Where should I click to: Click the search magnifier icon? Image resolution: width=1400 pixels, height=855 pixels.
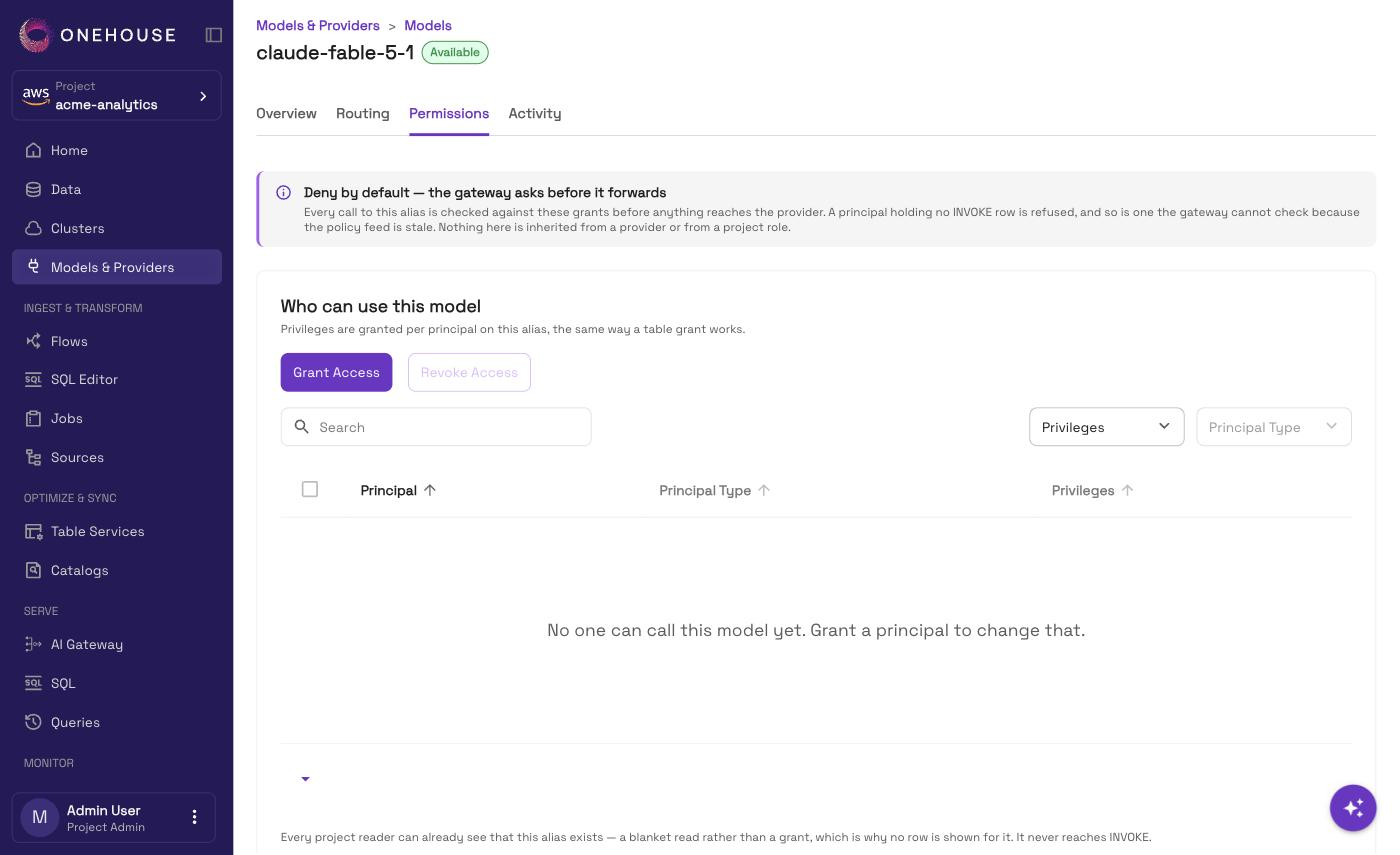302,427
